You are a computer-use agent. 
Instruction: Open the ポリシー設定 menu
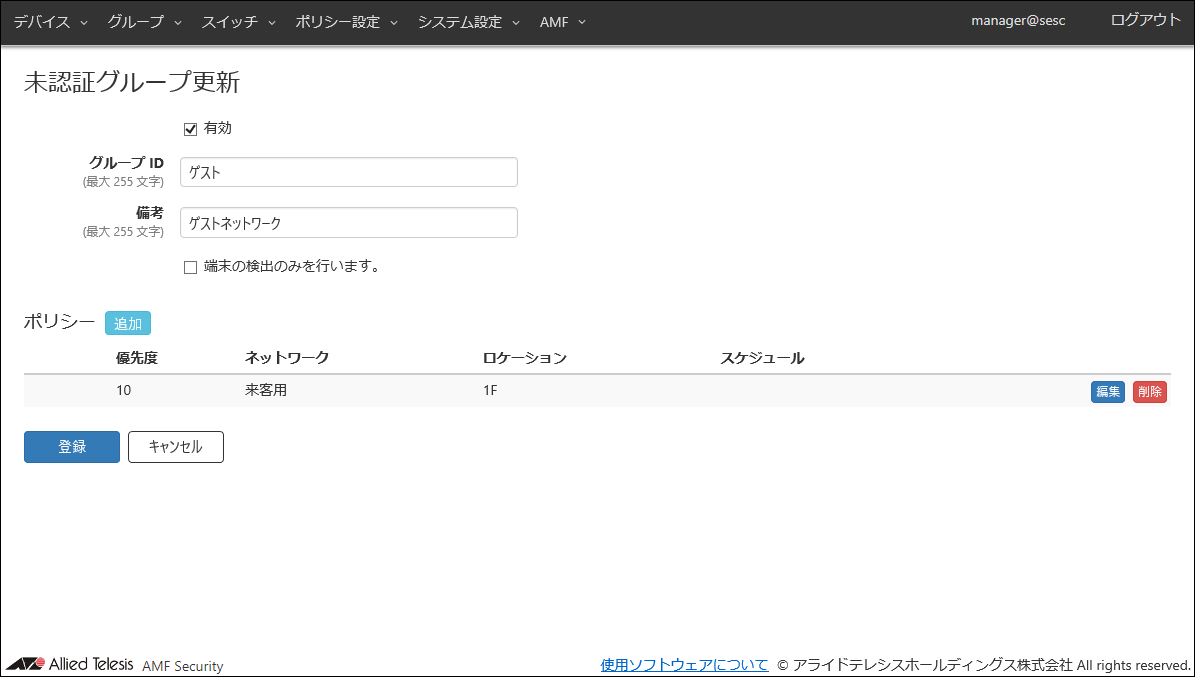pyautogui.click(x=346, y=22)
